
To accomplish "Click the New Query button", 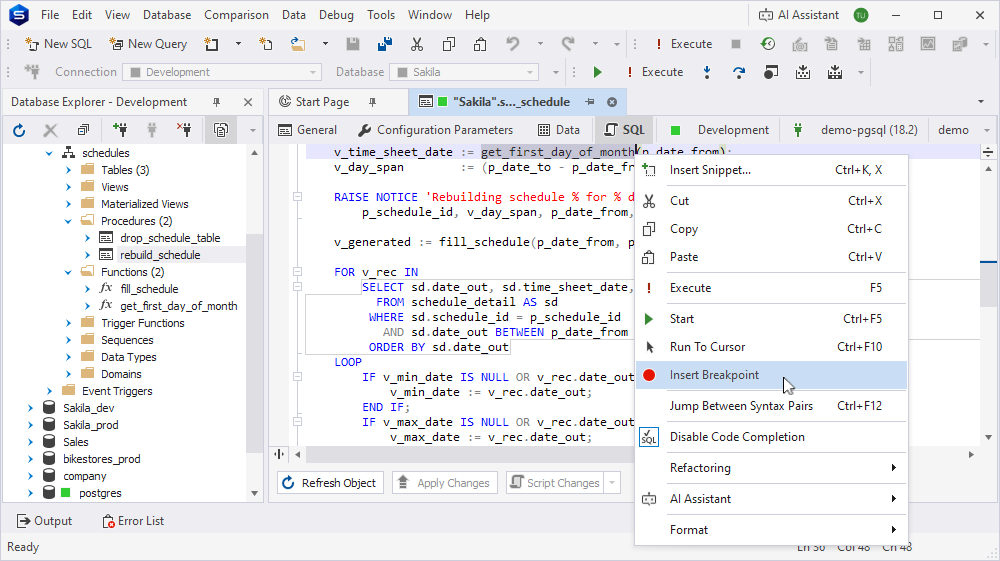I will 149,44.
